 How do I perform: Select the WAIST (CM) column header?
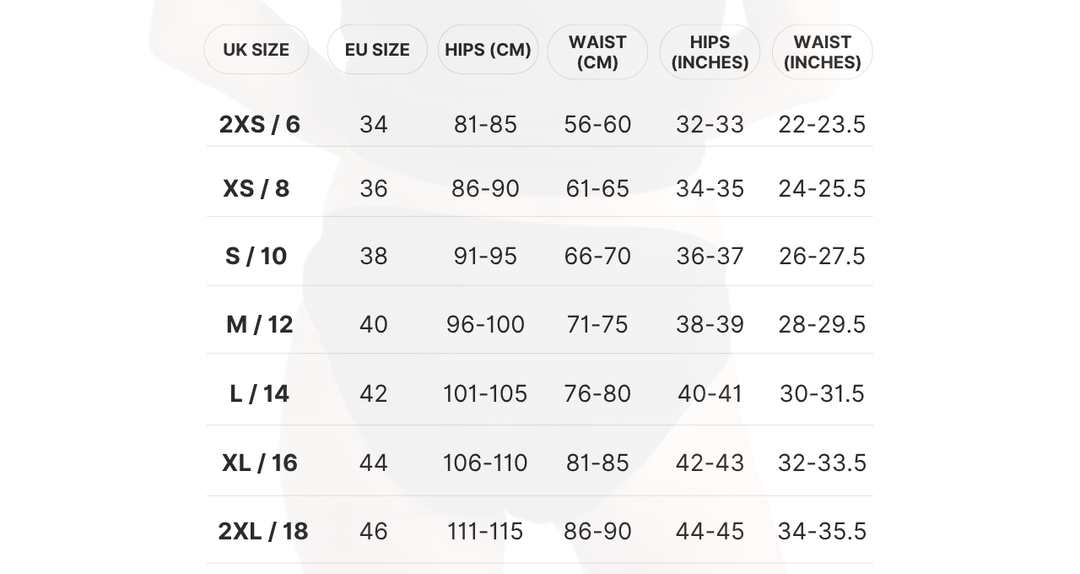click(597, 52)
